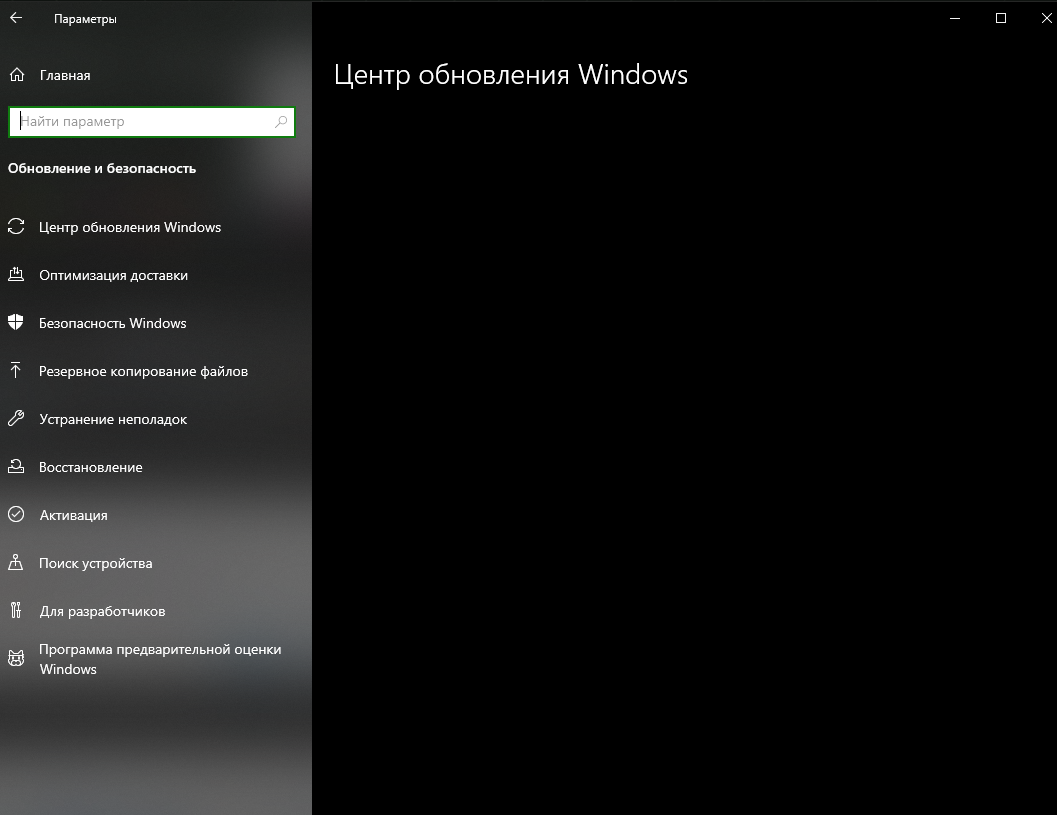The width and height of the screenshot is (1057, 815).
Task: Click the Для разработчиков tools icon
Action: point(16,610)
